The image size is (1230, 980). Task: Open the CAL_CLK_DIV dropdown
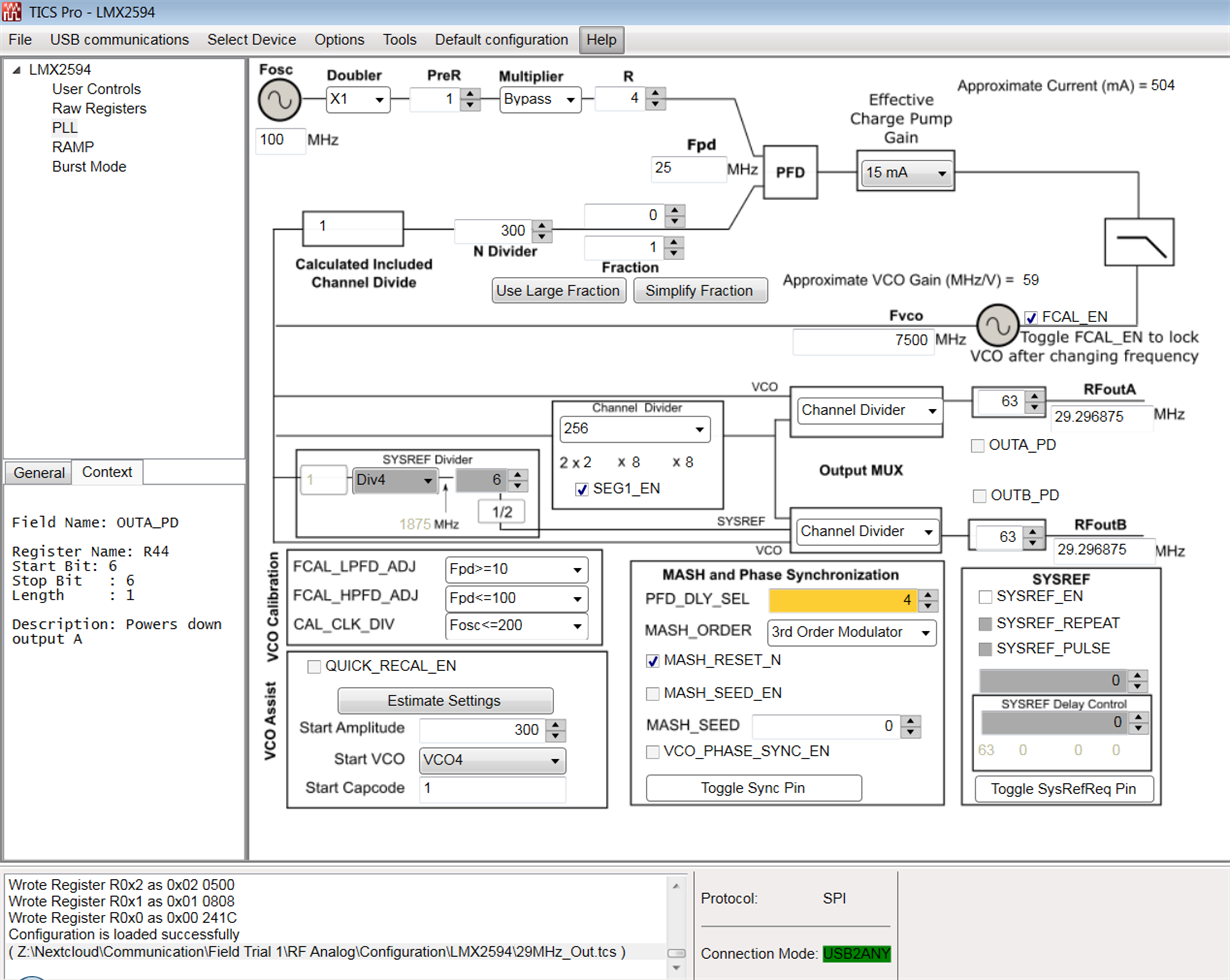[516, 626]
